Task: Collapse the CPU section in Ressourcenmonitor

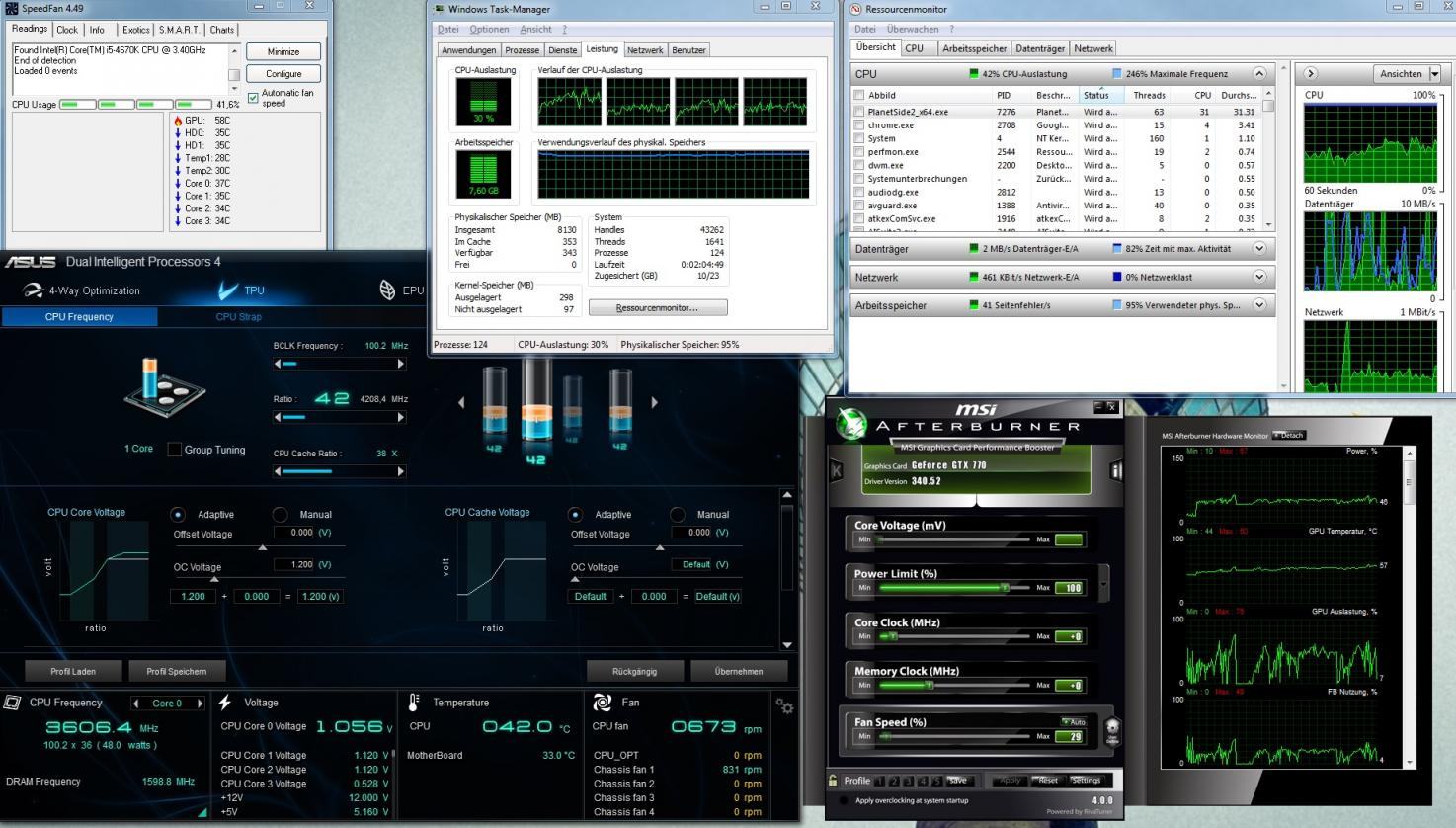Action: 1259,73
